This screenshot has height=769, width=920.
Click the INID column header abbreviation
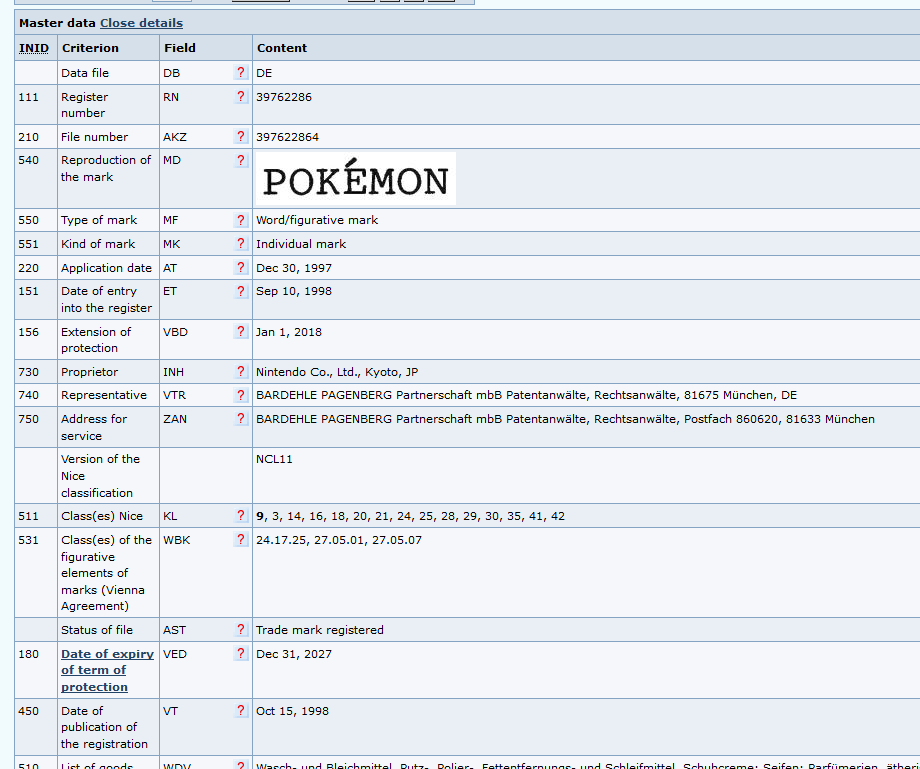(34, 48)
